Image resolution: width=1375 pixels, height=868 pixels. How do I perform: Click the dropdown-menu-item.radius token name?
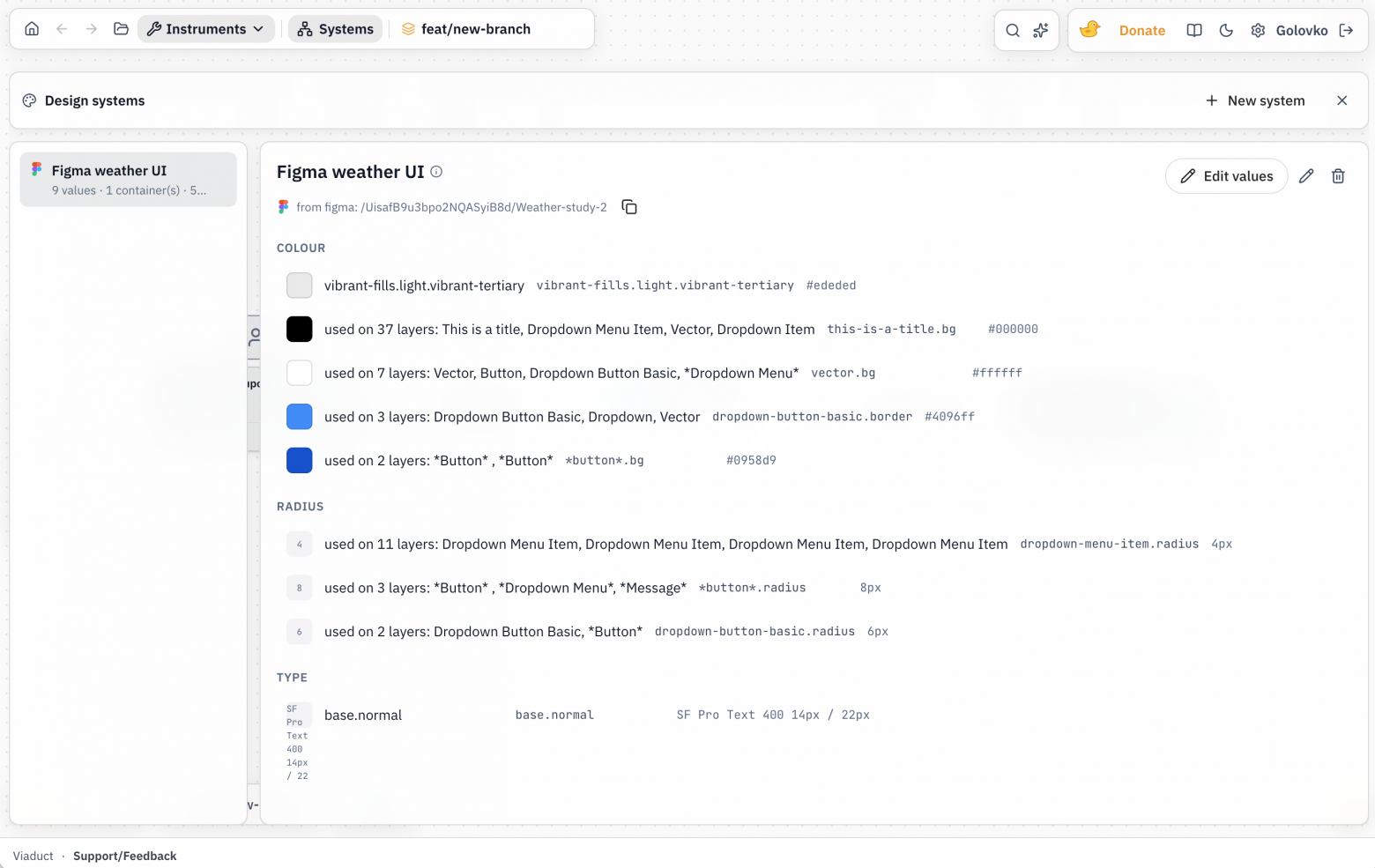tap(1109, 545)
